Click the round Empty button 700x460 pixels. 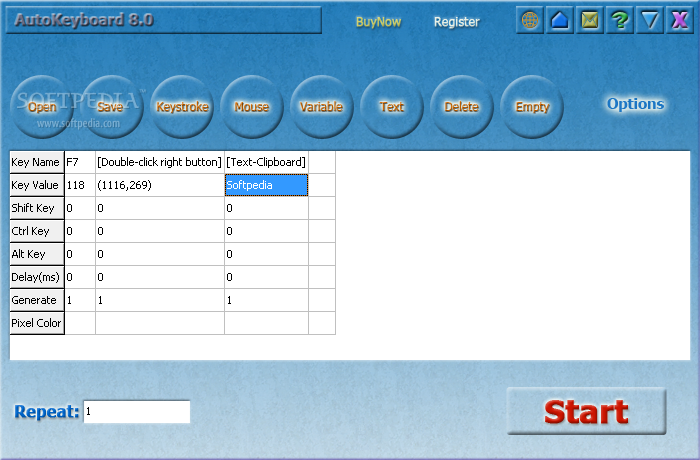[x=532, y=107]
